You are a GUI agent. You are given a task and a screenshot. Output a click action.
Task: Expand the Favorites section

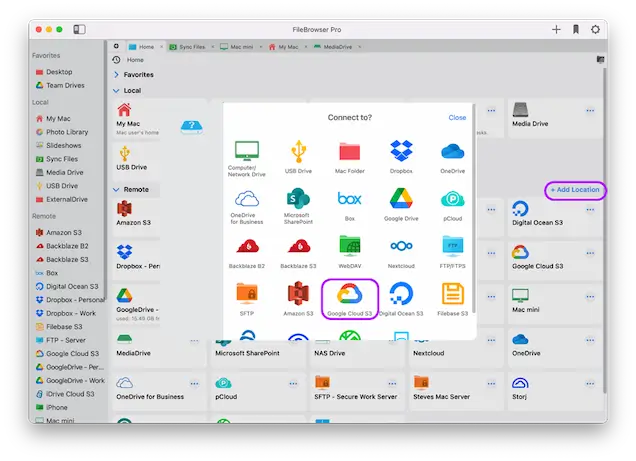116,75
